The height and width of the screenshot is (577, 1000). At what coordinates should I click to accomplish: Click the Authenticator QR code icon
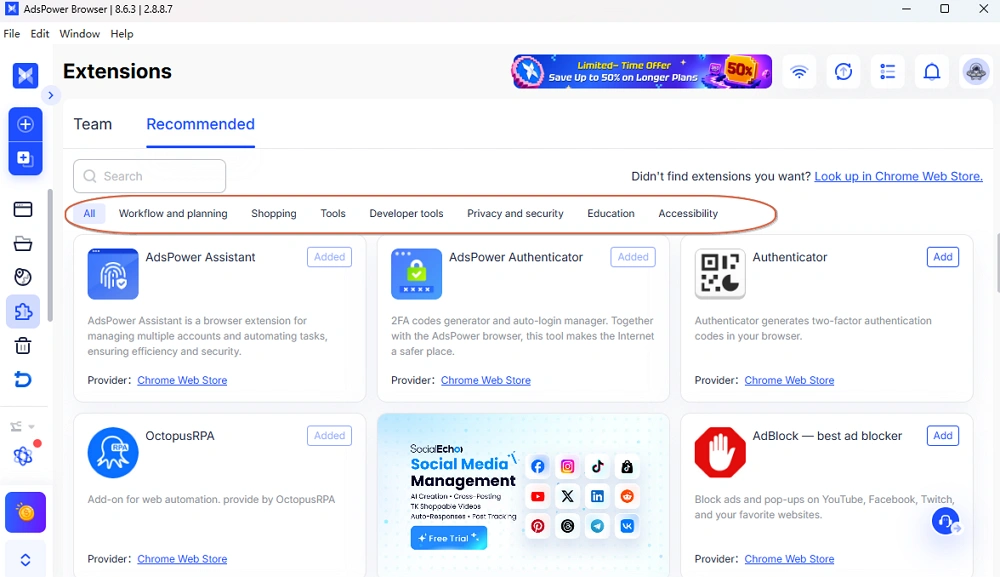(x=720, y=274)
